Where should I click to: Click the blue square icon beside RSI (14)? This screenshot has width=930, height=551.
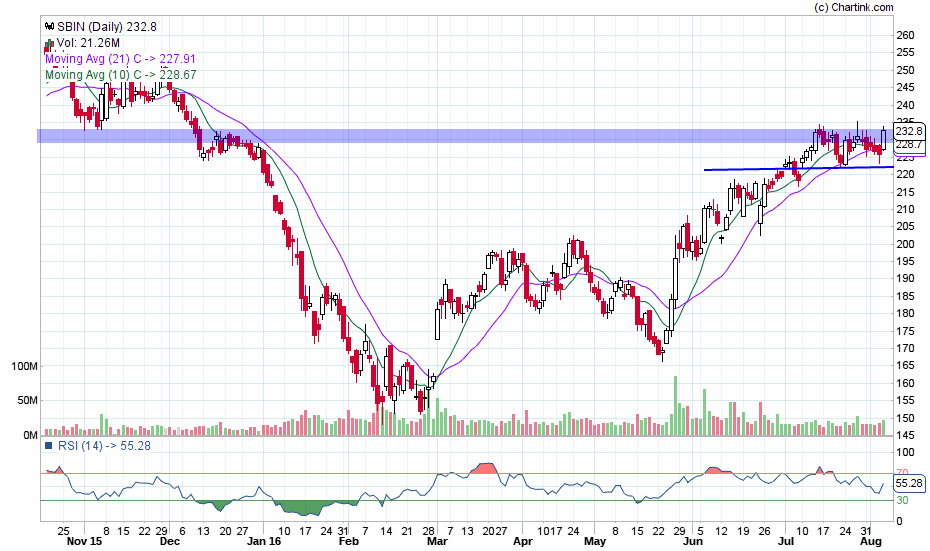click(47, 447)
